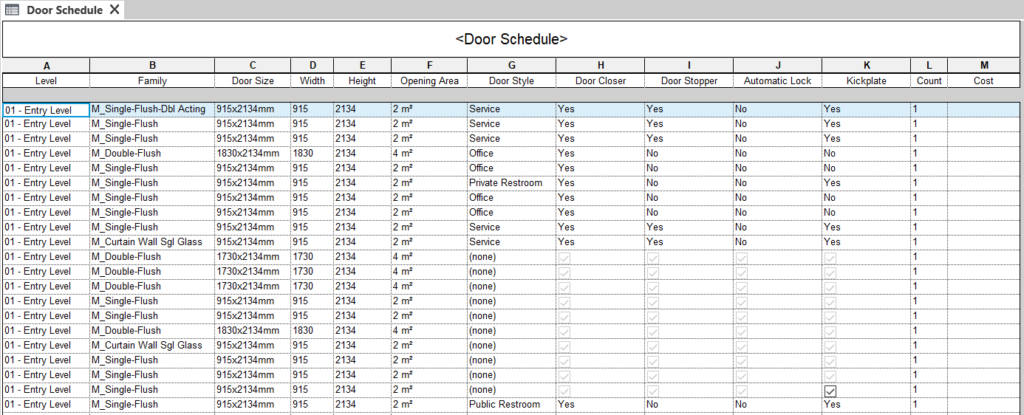Click the Automatic Lock header cell
Viewport: 1024px width, 415px height.
click(x=777, y=80)
